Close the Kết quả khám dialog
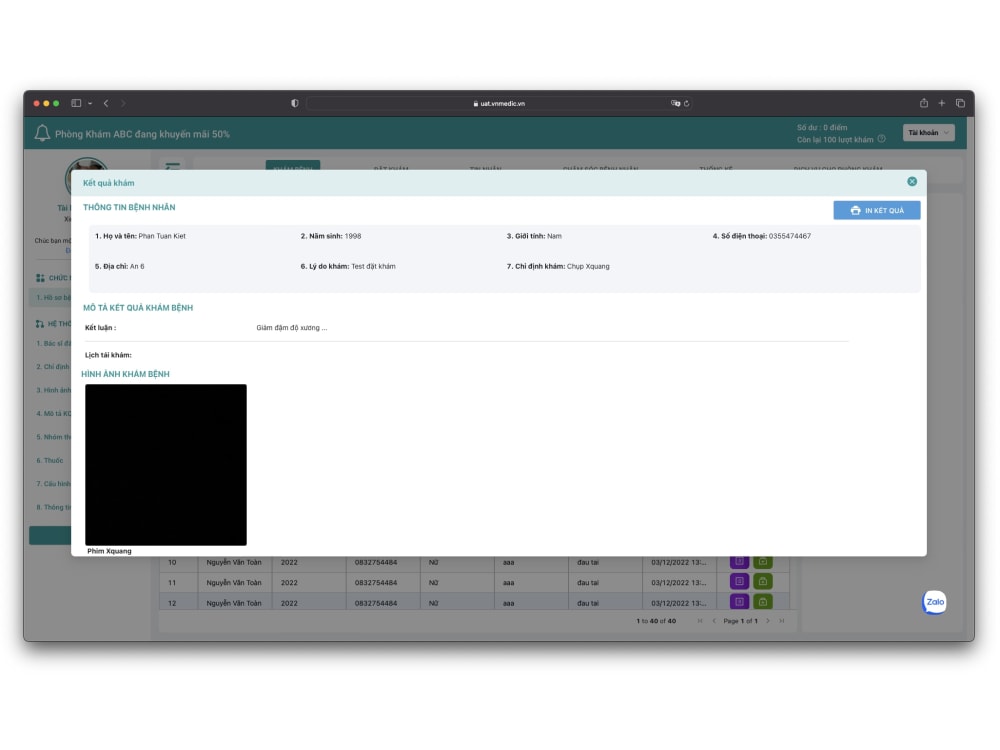 [x=911, y=182]
